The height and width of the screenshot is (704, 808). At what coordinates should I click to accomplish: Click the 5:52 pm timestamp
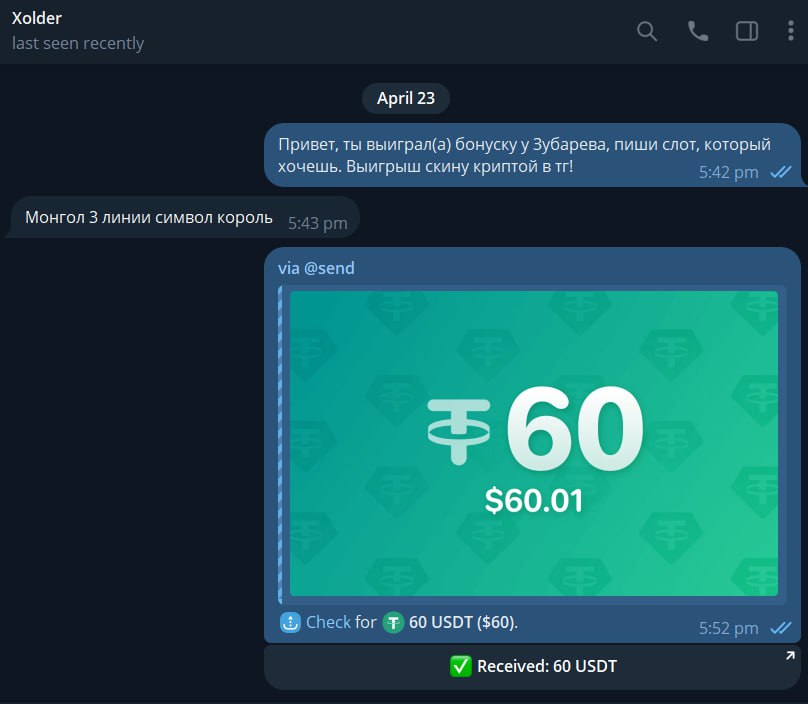point(729,628)
